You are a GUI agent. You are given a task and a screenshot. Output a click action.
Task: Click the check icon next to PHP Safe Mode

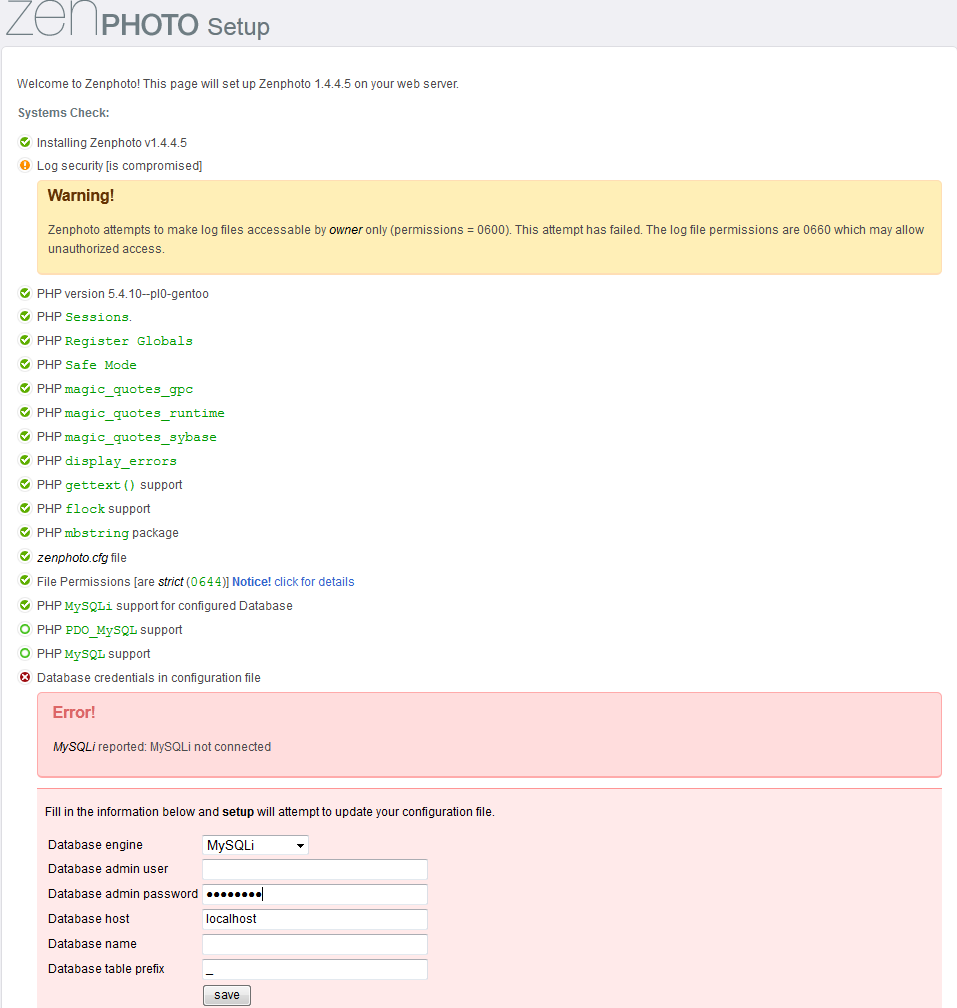pyautogui.click(x=25, y=364)
